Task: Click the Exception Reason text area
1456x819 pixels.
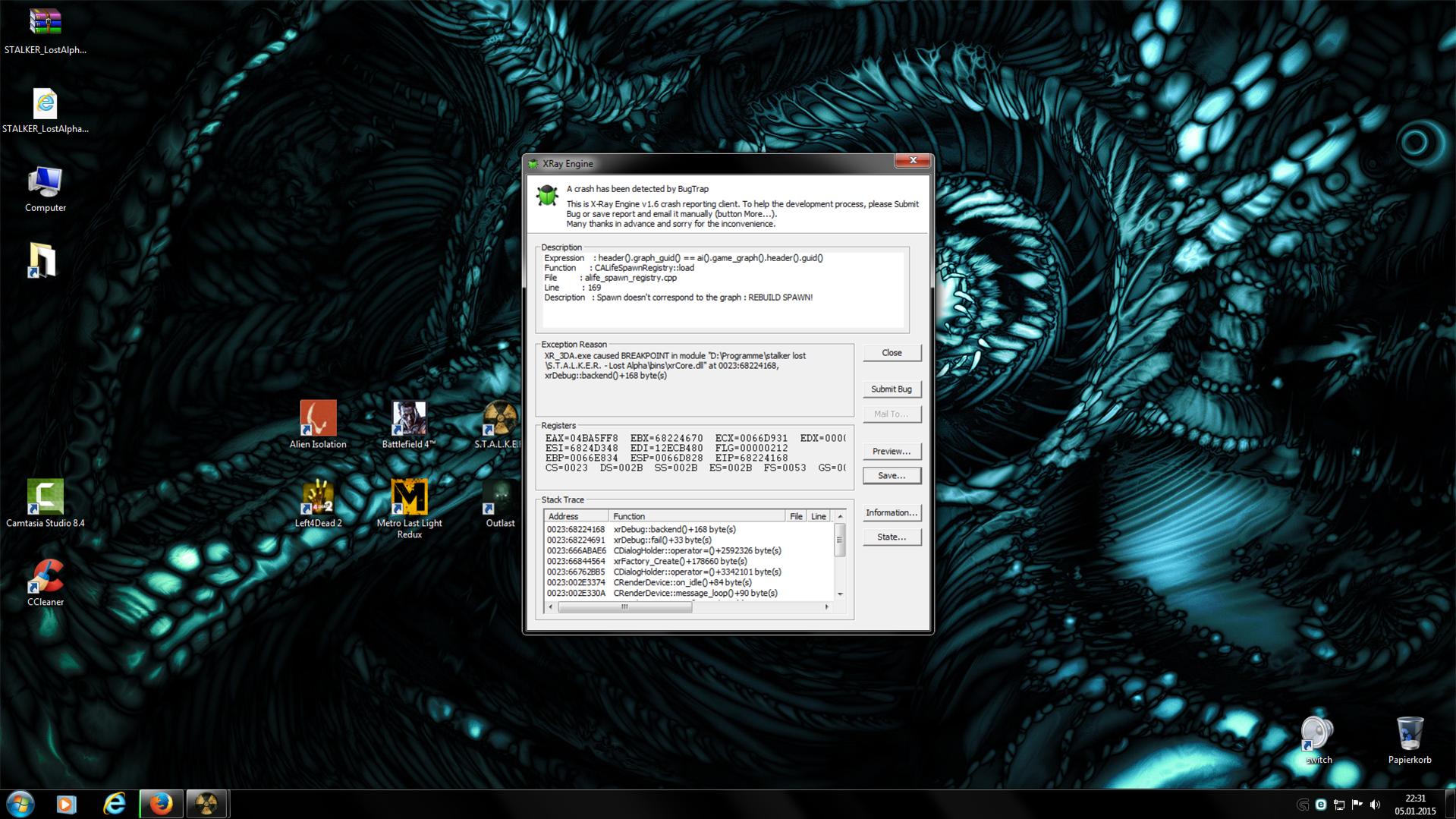Action: [x=694, y=380]
